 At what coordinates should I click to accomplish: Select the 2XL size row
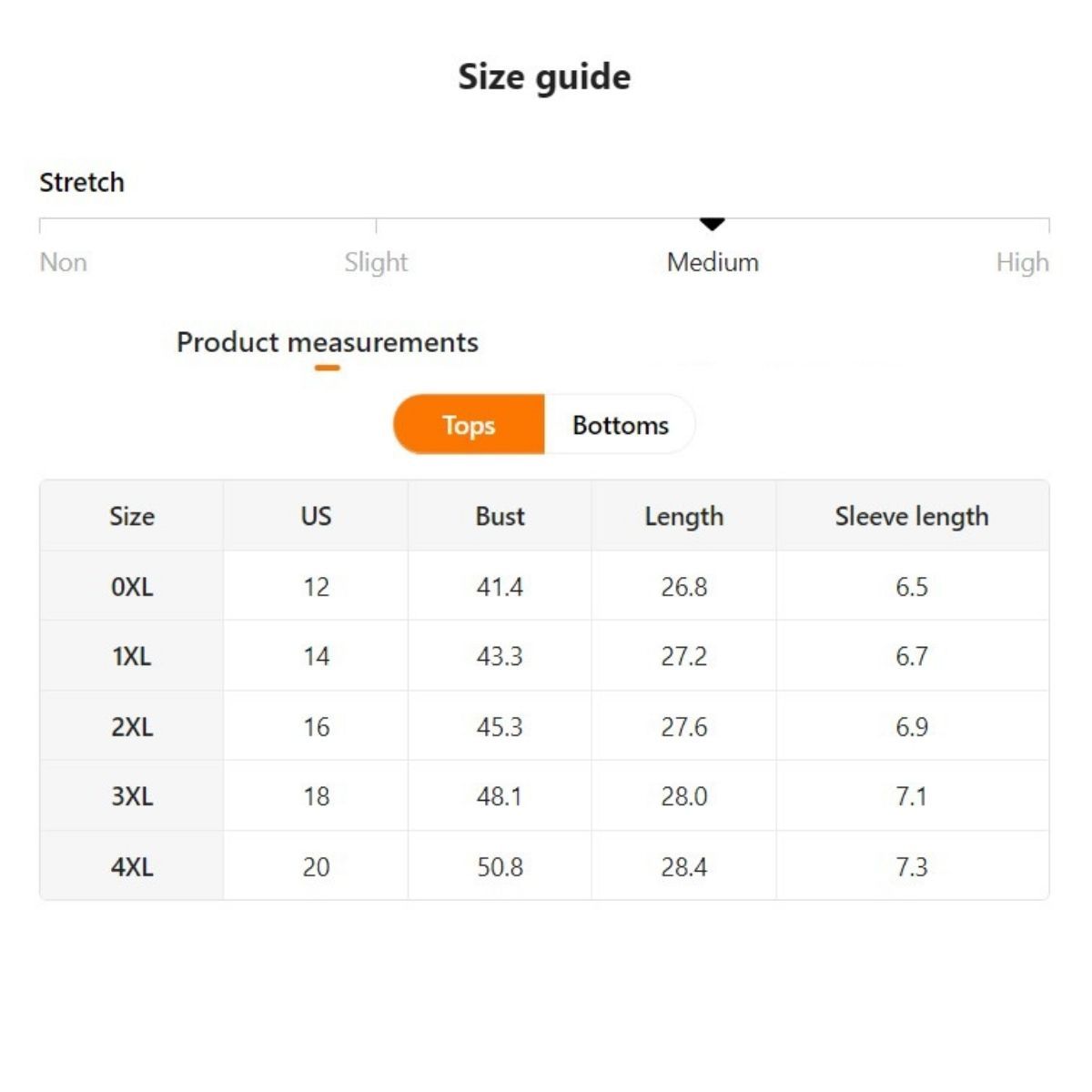click(x=132, y=727)
